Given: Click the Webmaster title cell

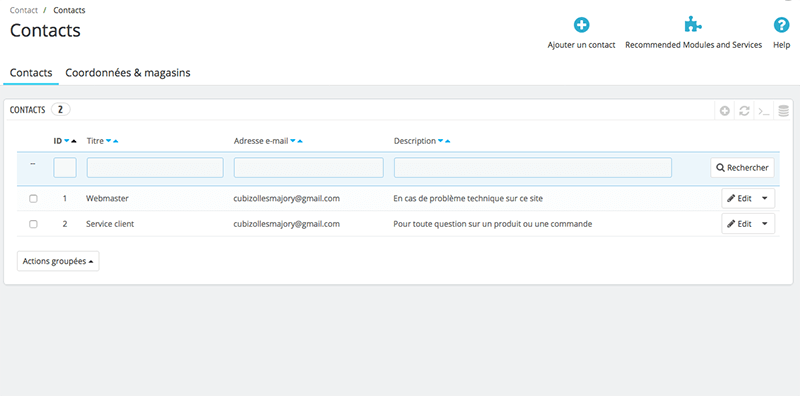Looking at the screenshot, I should tap(107, 199).
